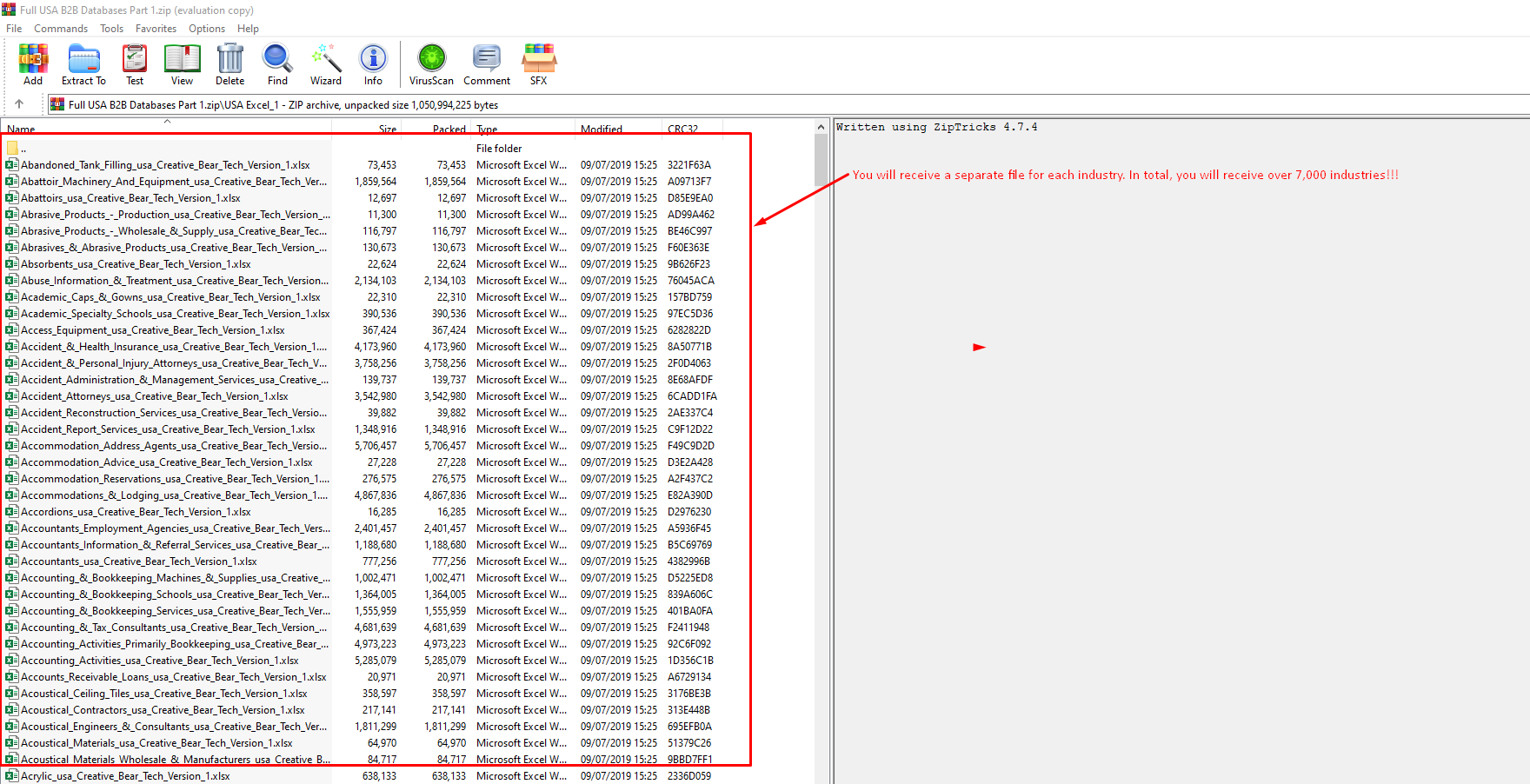The width and height of the screenshot is (1530, 784).
Task: Click the Find magnifier icon
Action: [x=277, y=64]
